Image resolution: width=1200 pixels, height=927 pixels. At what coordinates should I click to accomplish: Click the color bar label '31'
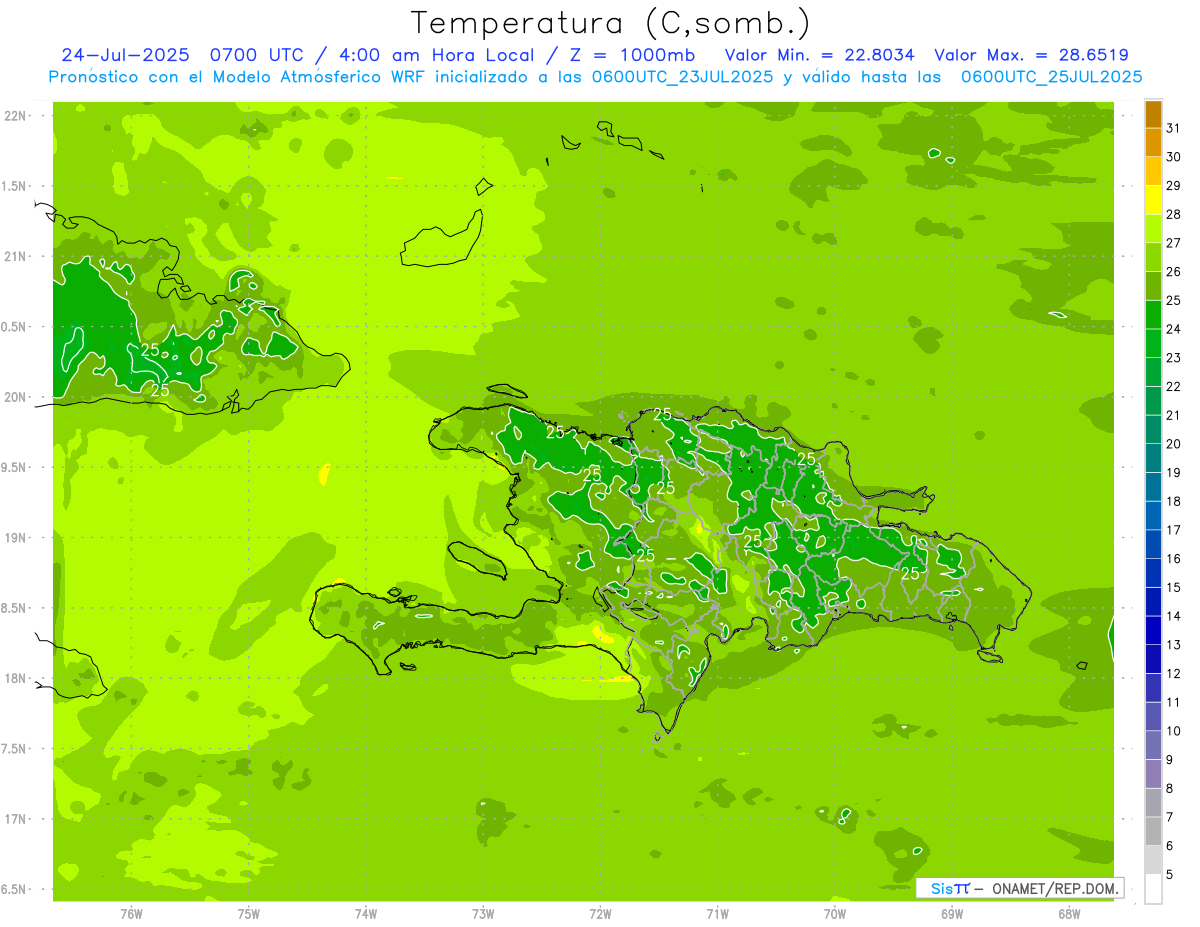point(1173,128)
